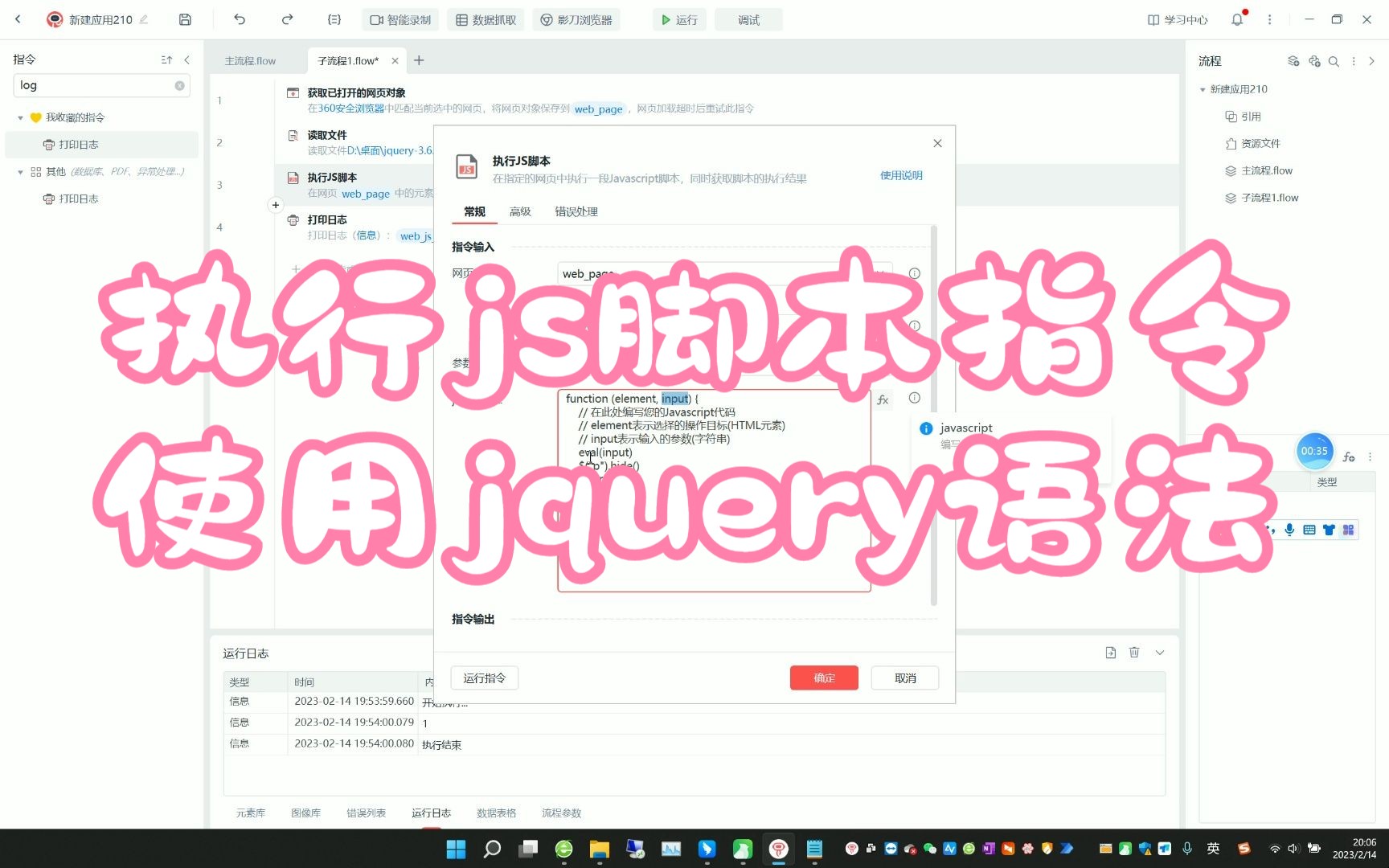This screenshot has height=868, width=1389.
Task: Click the export log icon in 运行日志
Action: point(1110,653)
